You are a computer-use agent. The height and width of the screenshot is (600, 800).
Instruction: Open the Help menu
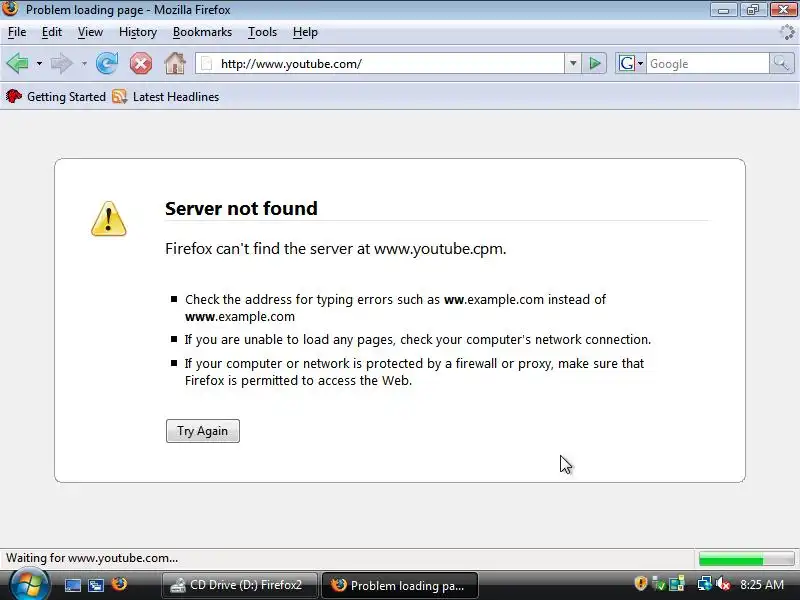(x=305, y=32)
